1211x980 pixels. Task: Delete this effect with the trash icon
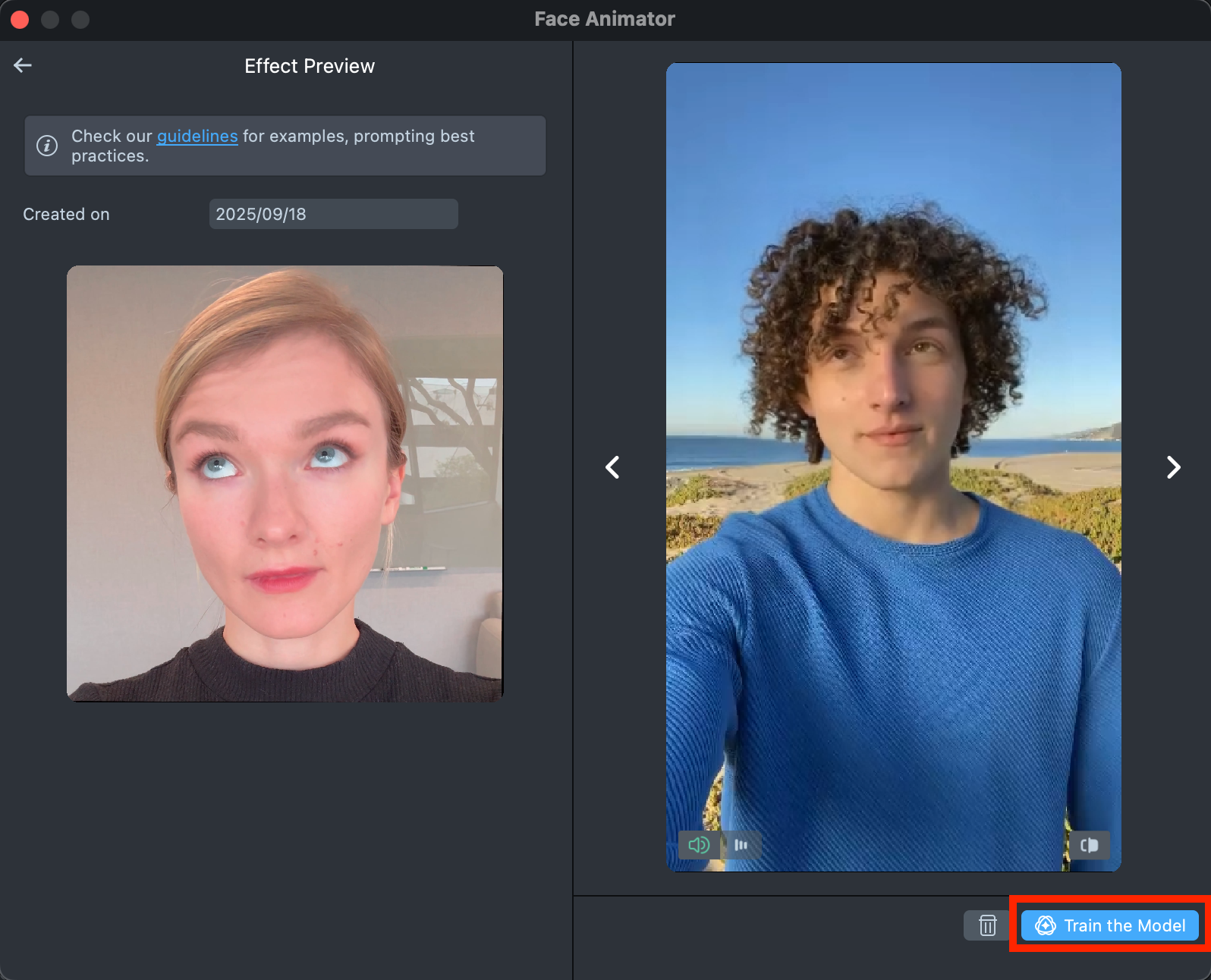tap(987, 925)
